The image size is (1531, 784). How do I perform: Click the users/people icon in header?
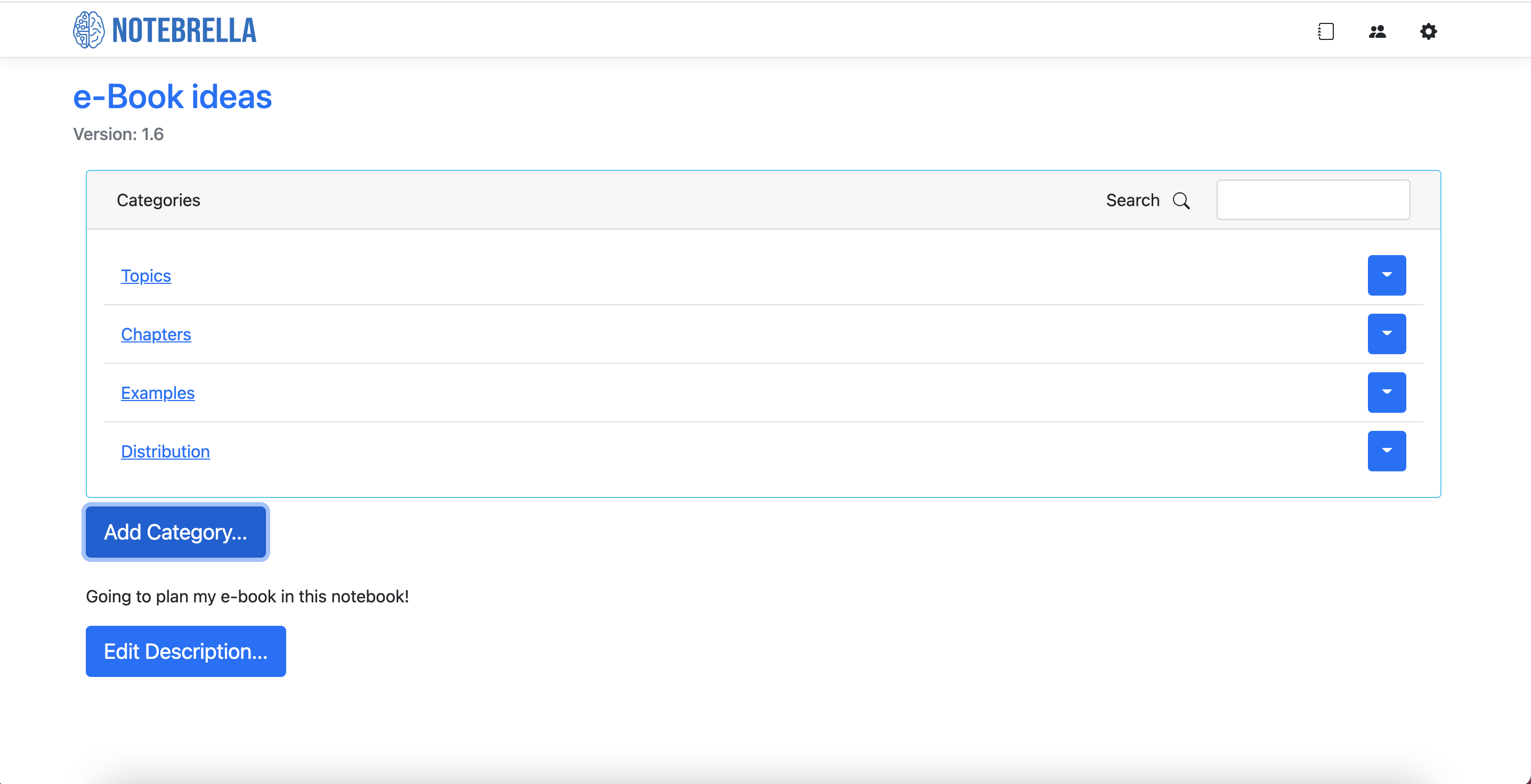1377,31
